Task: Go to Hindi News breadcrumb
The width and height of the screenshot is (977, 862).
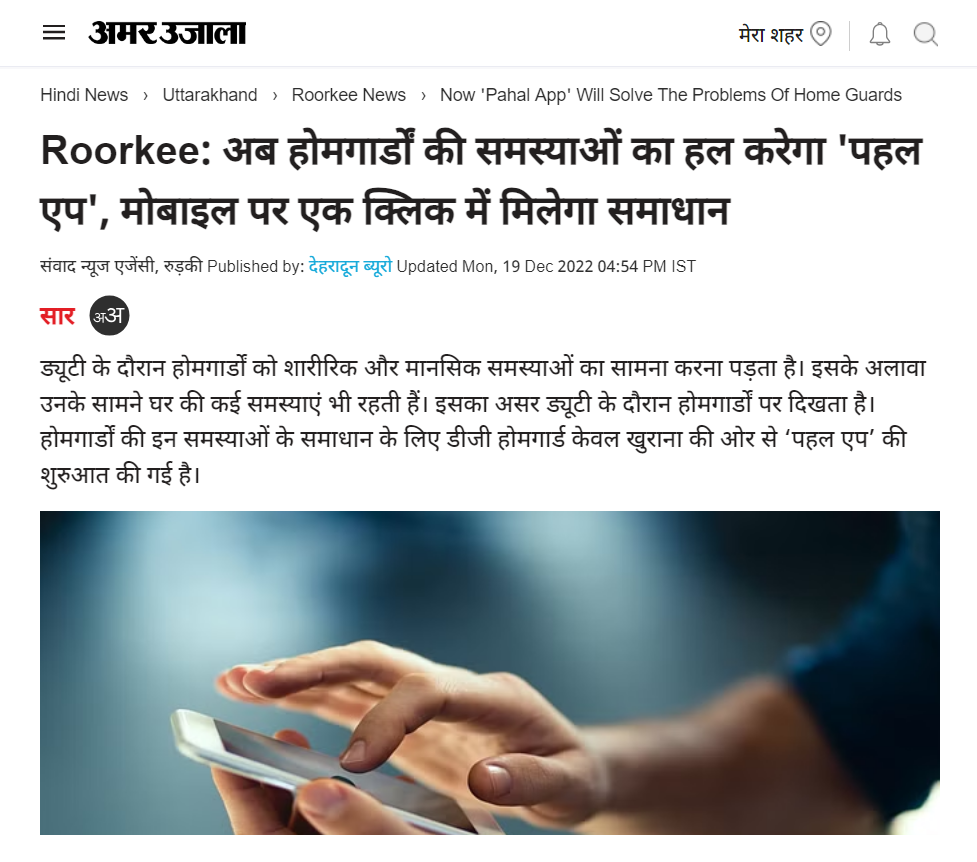Action: (x=84, y=95)
